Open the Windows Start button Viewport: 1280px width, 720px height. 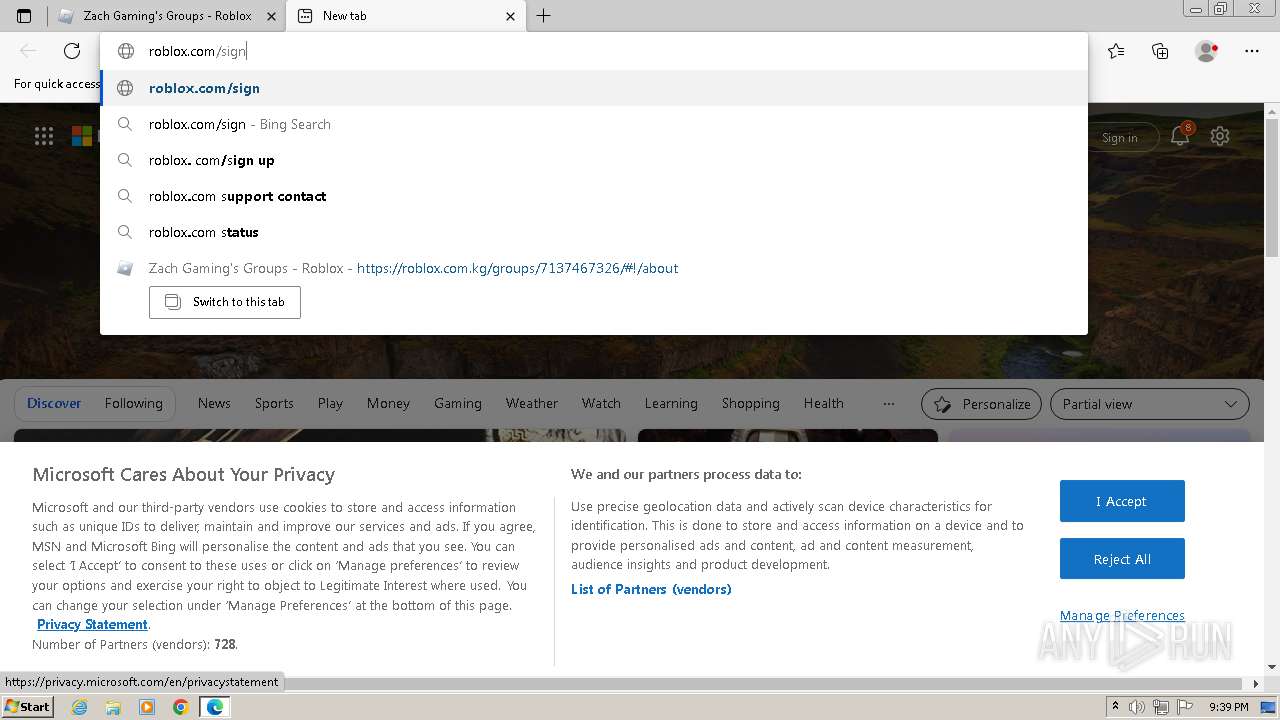[28, 707]
